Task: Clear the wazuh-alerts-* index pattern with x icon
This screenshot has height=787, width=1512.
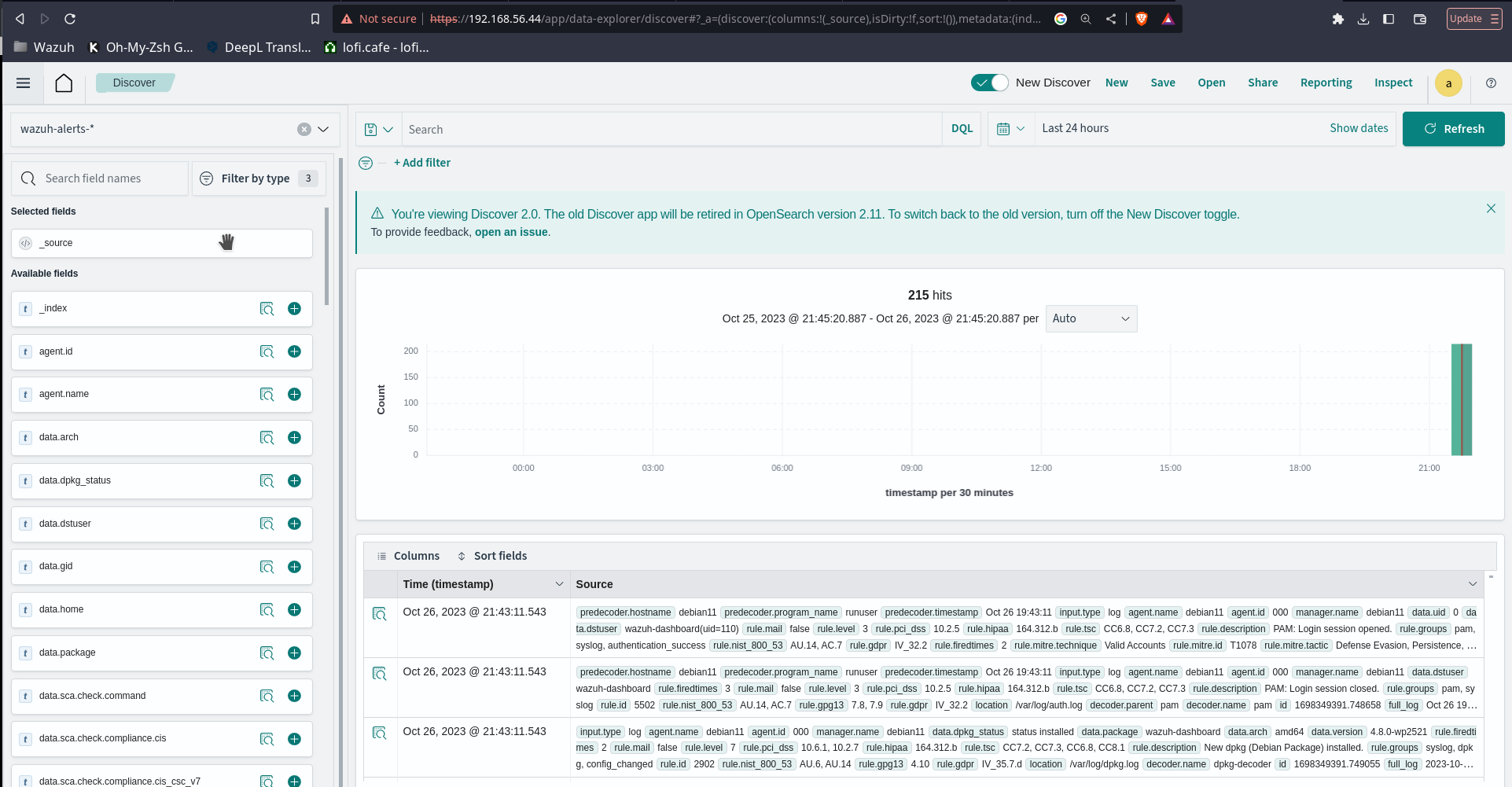Action: pyautogui.click(x=304, y=129)
